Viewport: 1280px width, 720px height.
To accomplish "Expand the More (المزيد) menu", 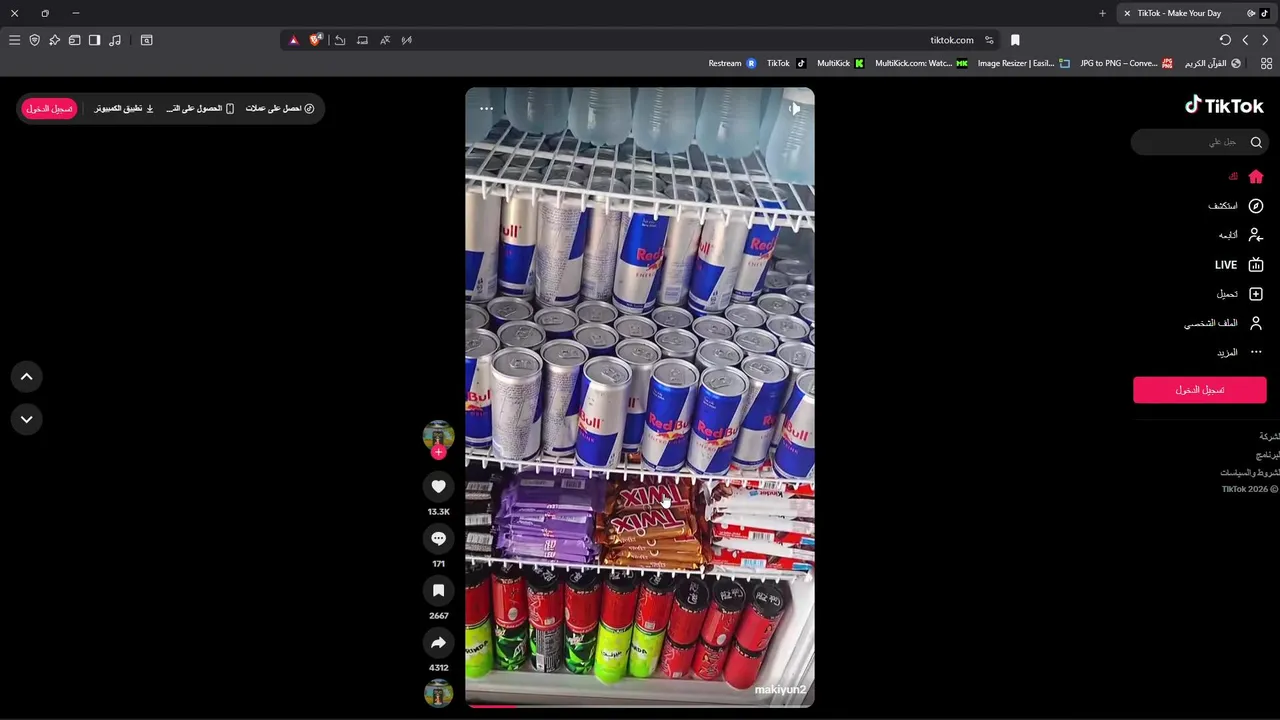I will (1240, 352).
